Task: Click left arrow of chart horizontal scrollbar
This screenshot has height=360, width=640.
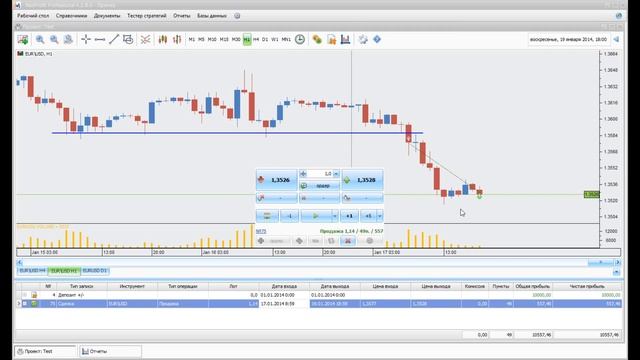Action: coord(20,262)
